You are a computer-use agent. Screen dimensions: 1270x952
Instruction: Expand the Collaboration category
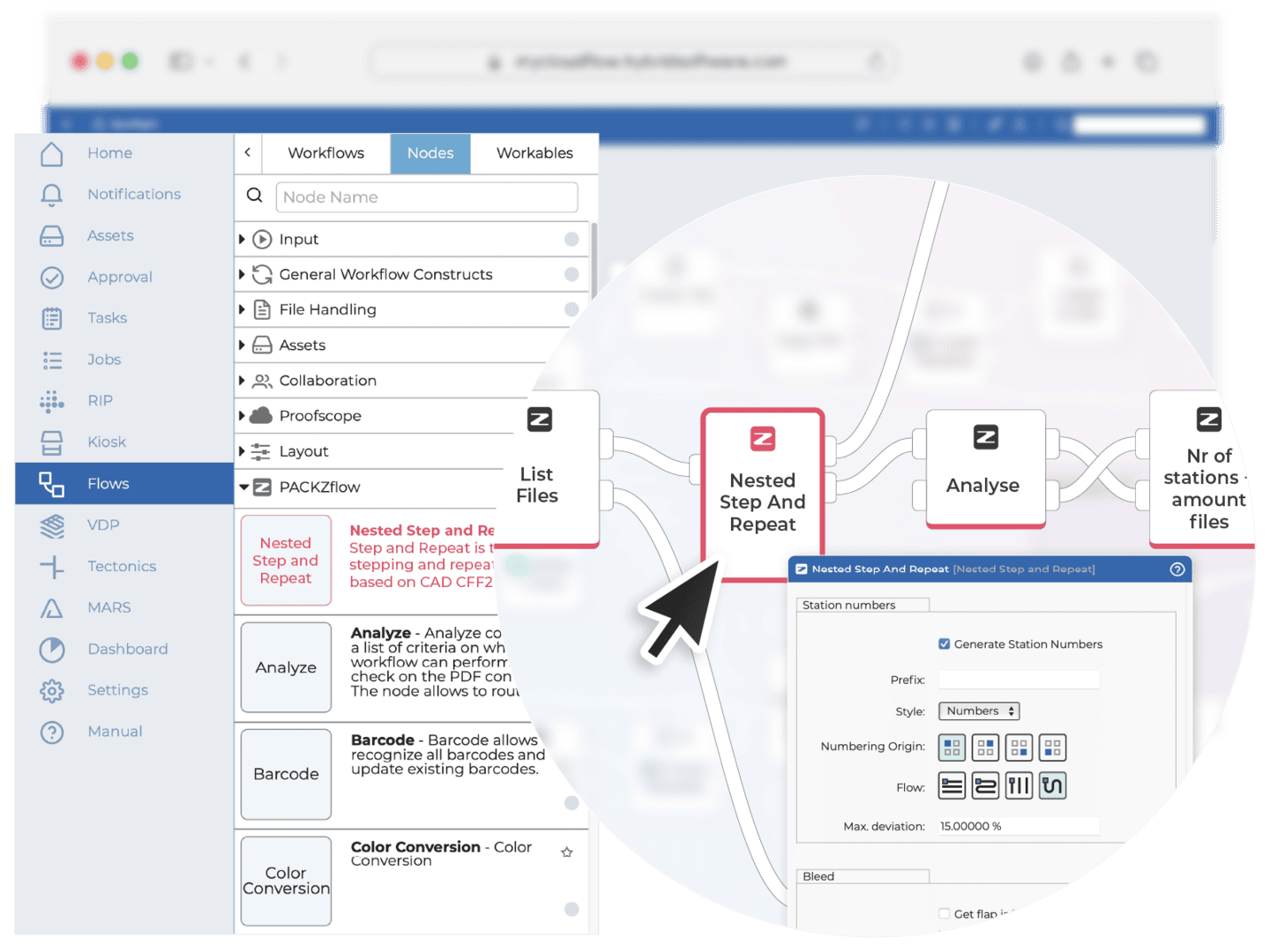click(x=243, y=381)
